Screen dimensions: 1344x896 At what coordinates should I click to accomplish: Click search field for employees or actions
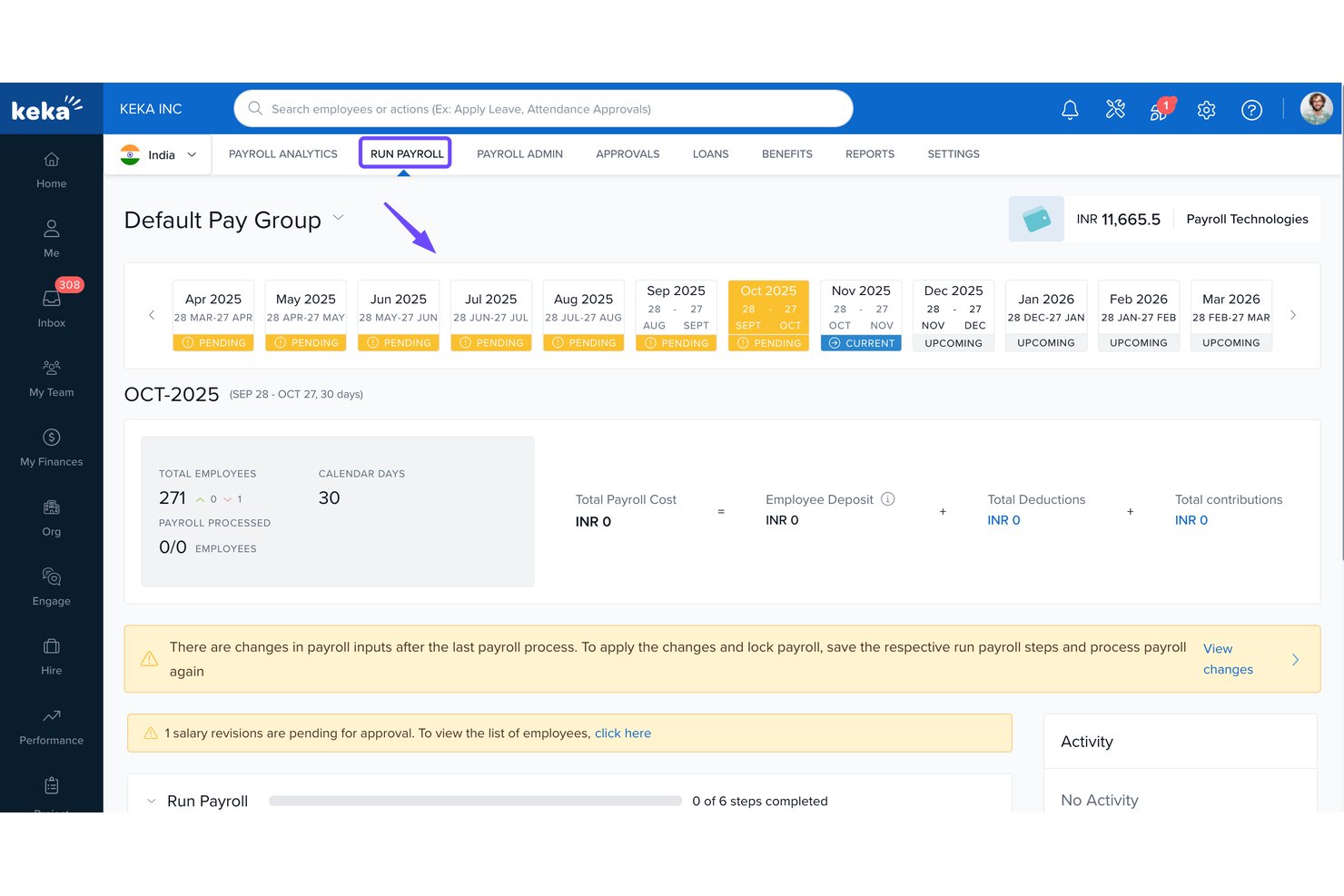[543, 109]
